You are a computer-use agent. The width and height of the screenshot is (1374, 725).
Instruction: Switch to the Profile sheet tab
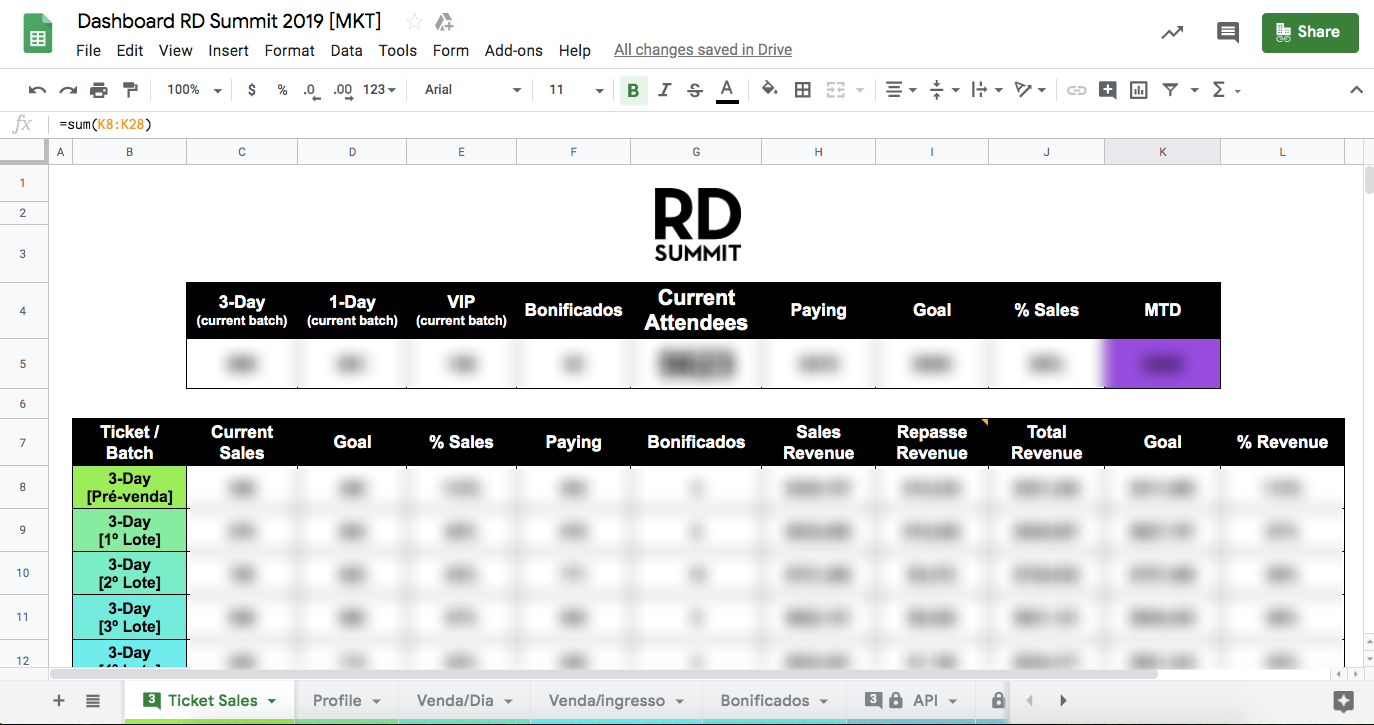tap(346, 701)
